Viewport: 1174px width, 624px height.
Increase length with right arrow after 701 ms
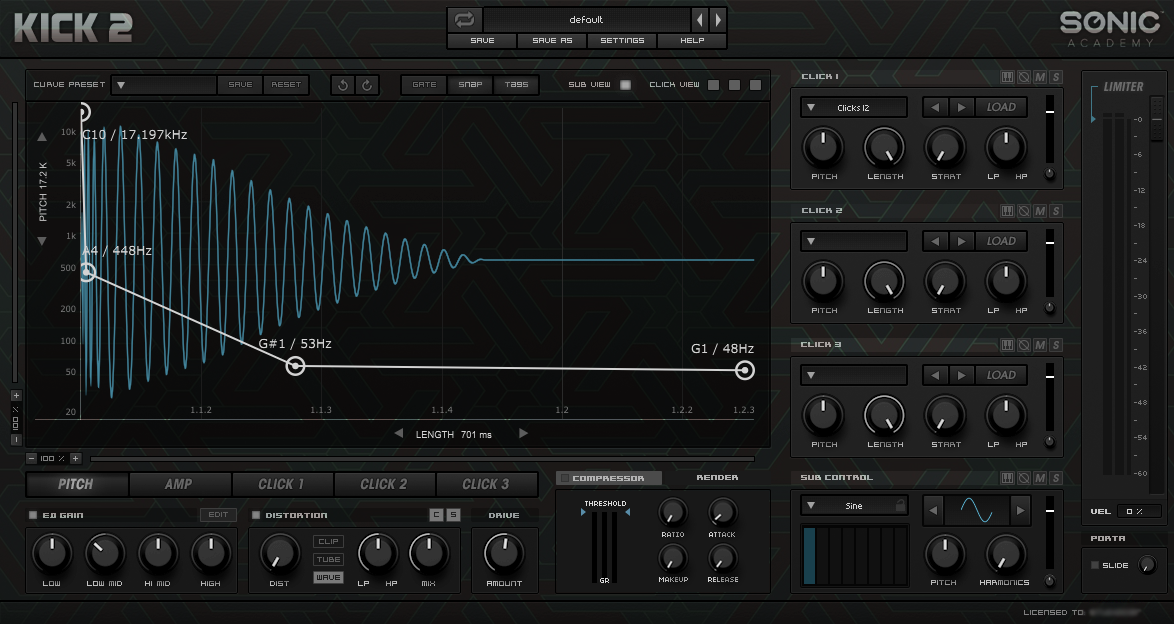523,434
